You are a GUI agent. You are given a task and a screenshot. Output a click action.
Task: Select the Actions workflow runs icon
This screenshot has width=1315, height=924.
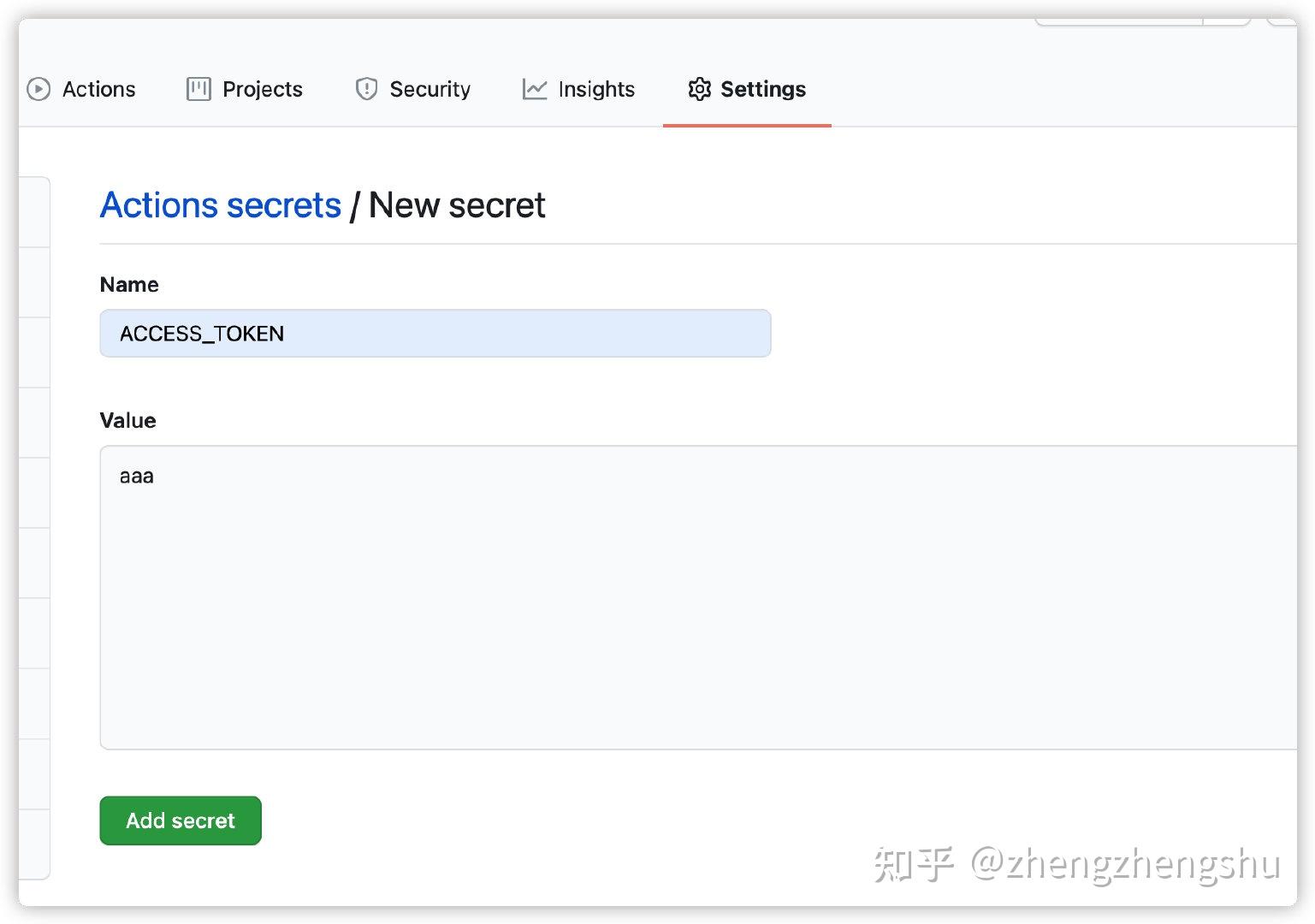[x=39, y=89]
